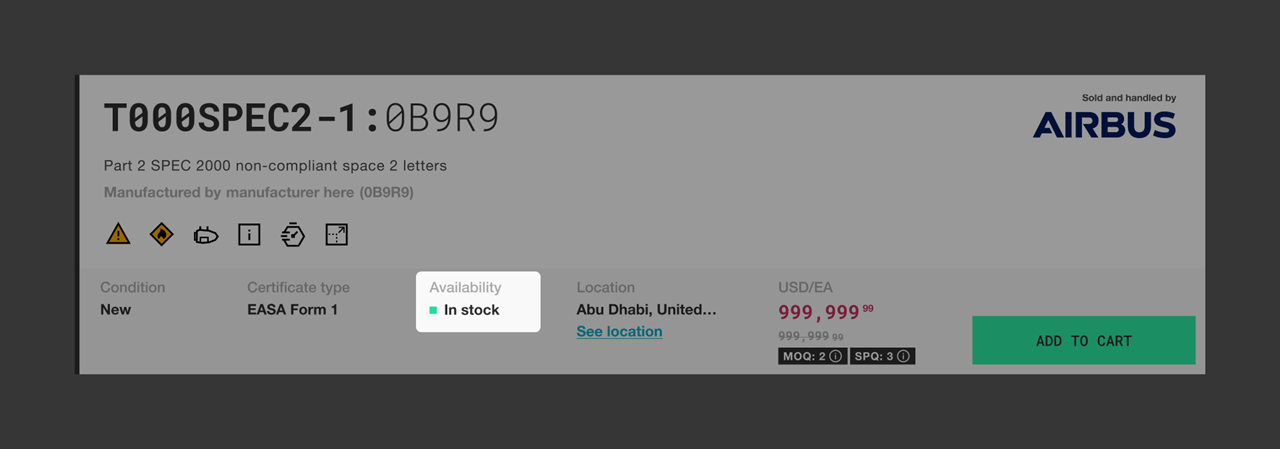Screen dimensions: 1280x449
Task: Open the square info icon
Action: (x=249, y=234)
